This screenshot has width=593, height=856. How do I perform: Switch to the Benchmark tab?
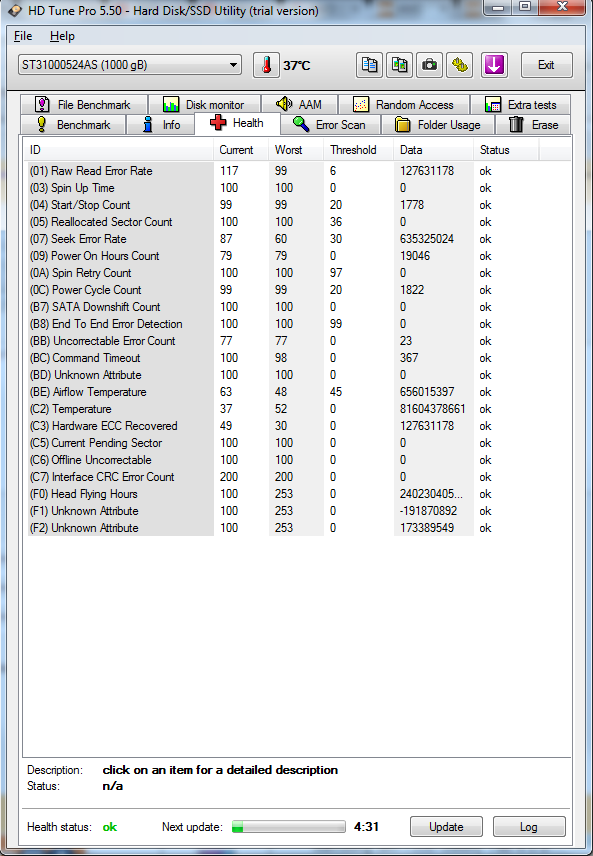point(73,124)
